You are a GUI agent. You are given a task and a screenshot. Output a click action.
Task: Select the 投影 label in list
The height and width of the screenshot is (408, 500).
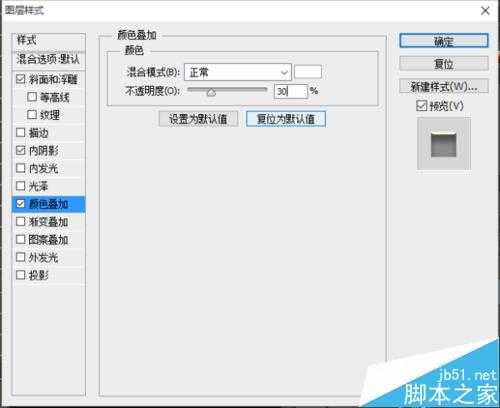pos(38,275)
